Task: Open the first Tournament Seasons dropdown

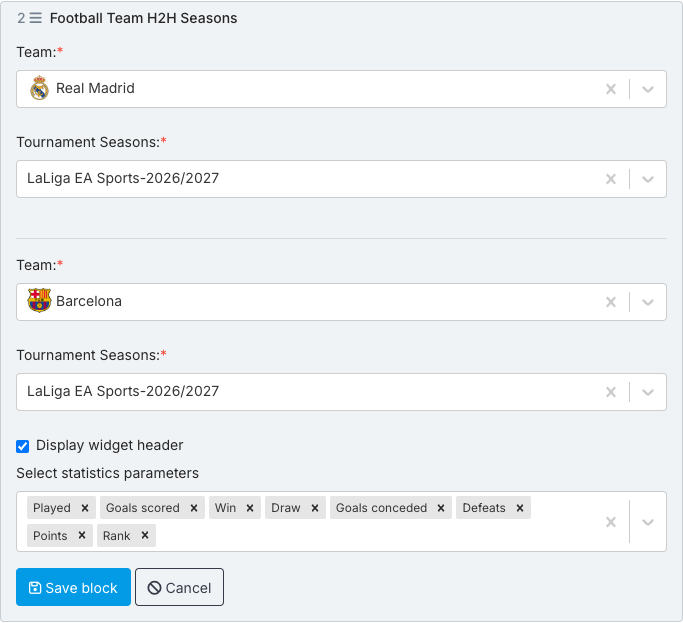Action: (648, 179)
